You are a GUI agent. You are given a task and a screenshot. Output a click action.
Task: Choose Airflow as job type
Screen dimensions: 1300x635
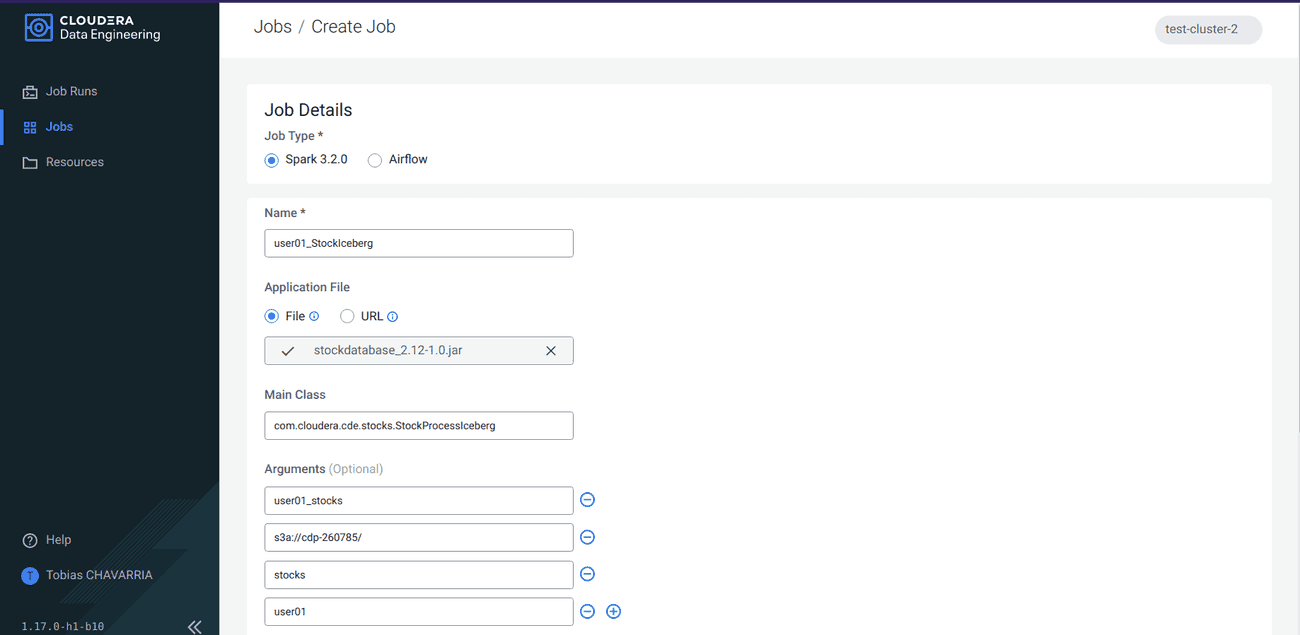click(375, 160)
